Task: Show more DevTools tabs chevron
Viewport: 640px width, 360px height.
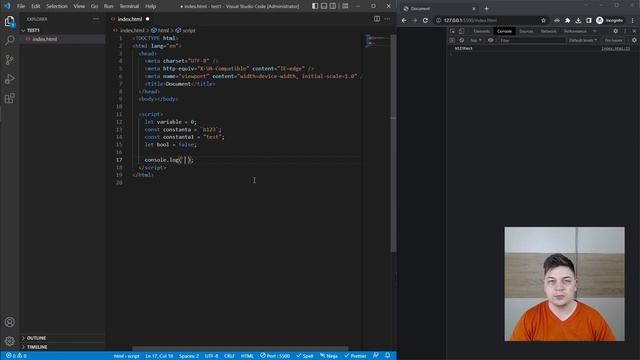Action: click(x=595, y=31)
